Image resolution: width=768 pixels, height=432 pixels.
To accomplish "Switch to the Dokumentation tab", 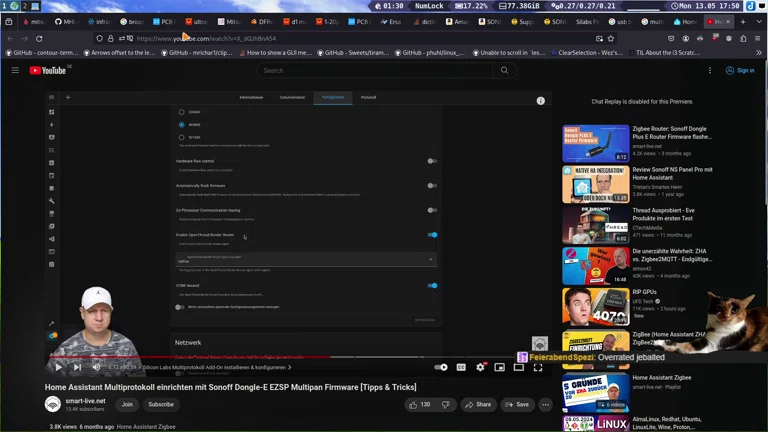I will (292, 97).
